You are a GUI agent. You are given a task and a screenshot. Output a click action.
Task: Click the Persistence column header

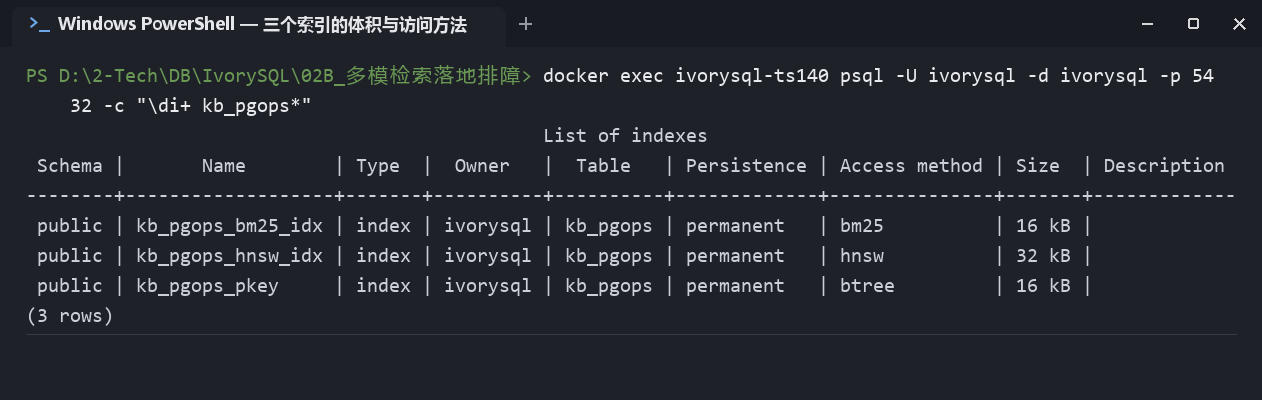746,166
